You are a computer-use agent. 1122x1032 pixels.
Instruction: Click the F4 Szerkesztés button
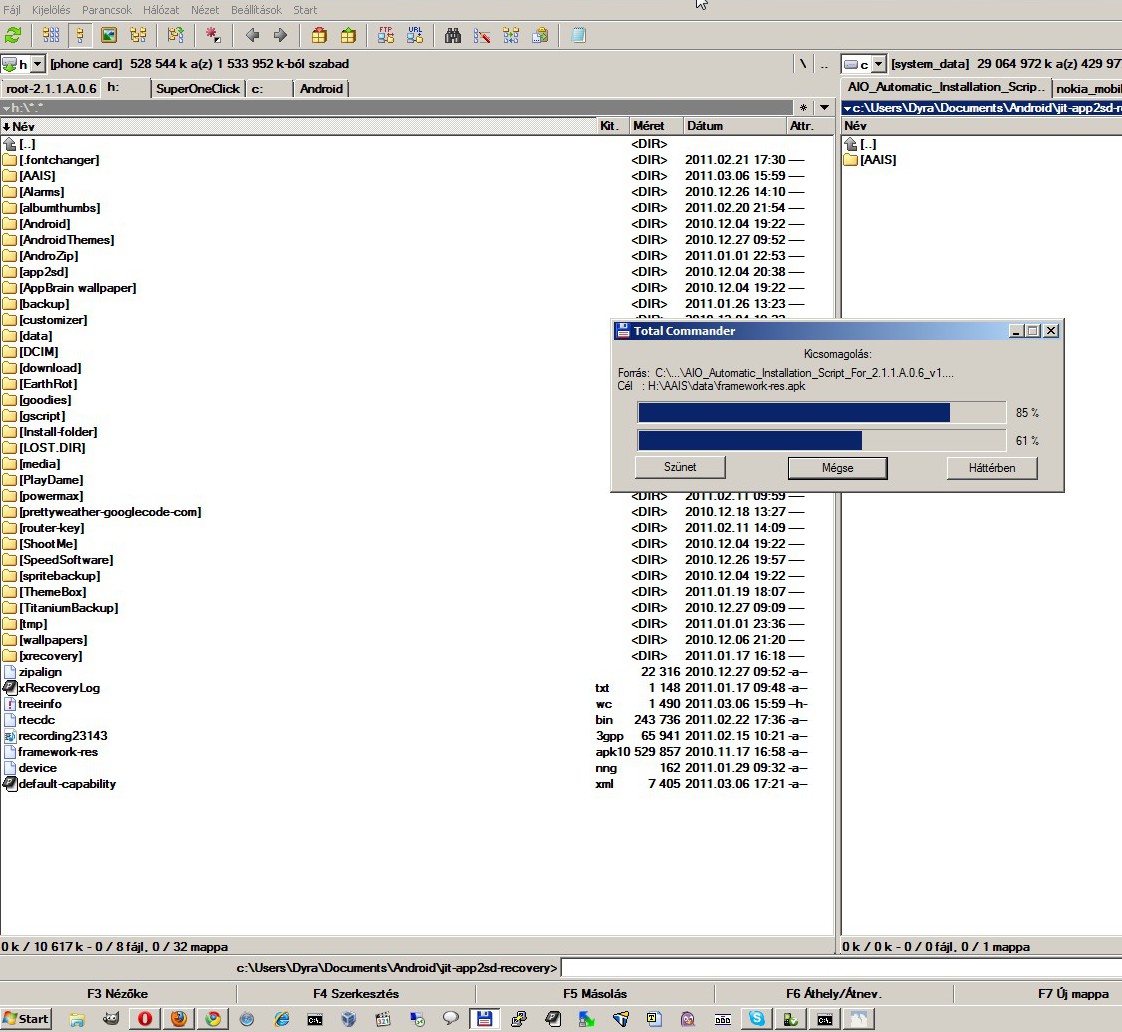356,993
